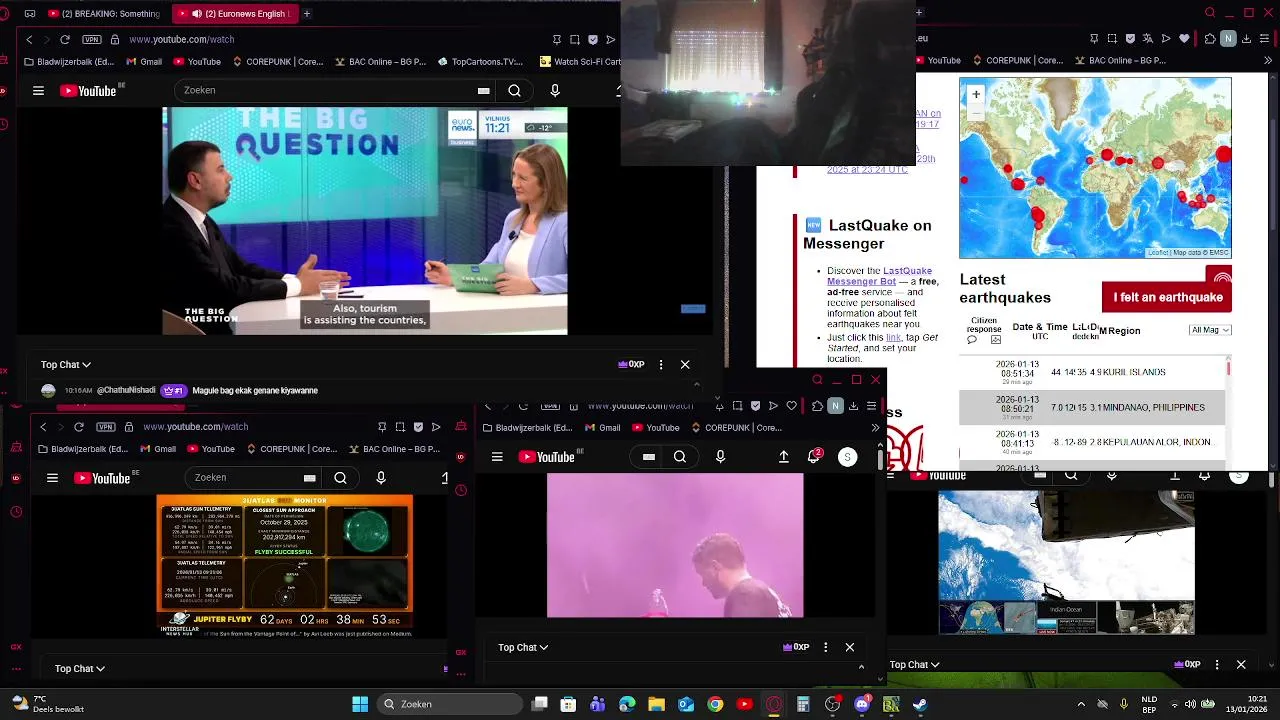Click the I felt an earthquake button
The width and height of the screenshot is (1280, 720).
click(x=1167, y=297)
